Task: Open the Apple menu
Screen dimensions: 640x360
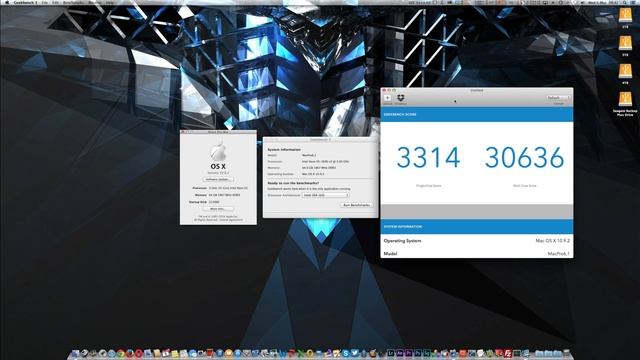Action: [7, 2]
